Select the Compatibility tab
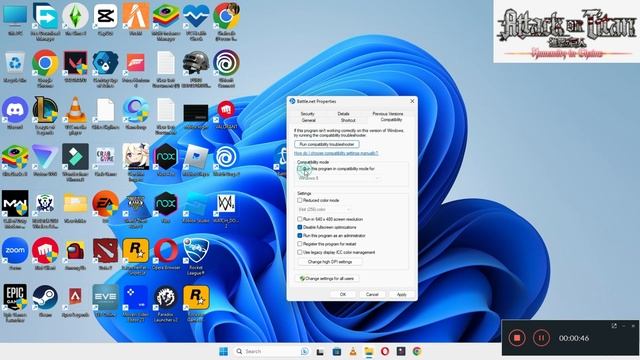The height and width of the screenshot is (360, 640). [391, 120]
